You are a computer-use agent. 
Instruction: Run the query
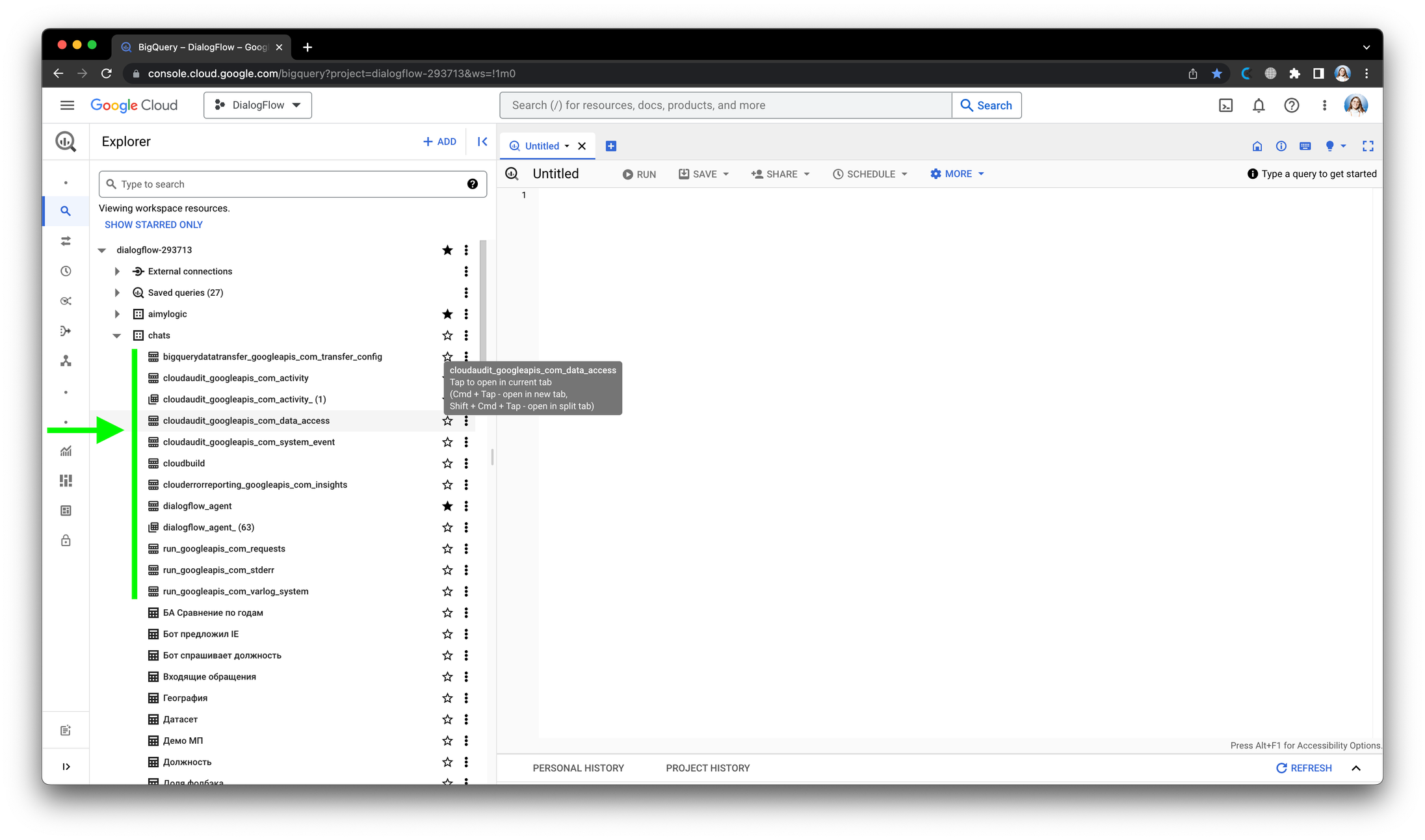639,174
